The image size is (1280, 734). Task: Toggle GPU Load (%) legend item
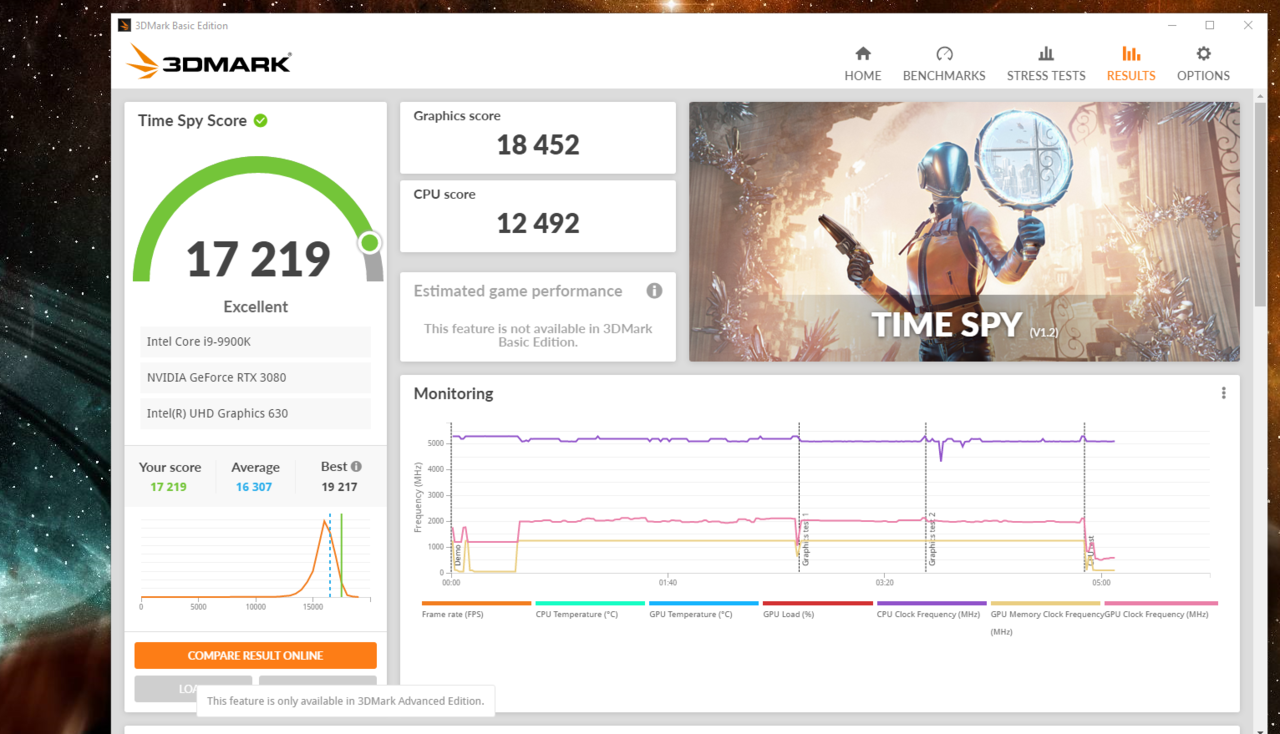817,609
